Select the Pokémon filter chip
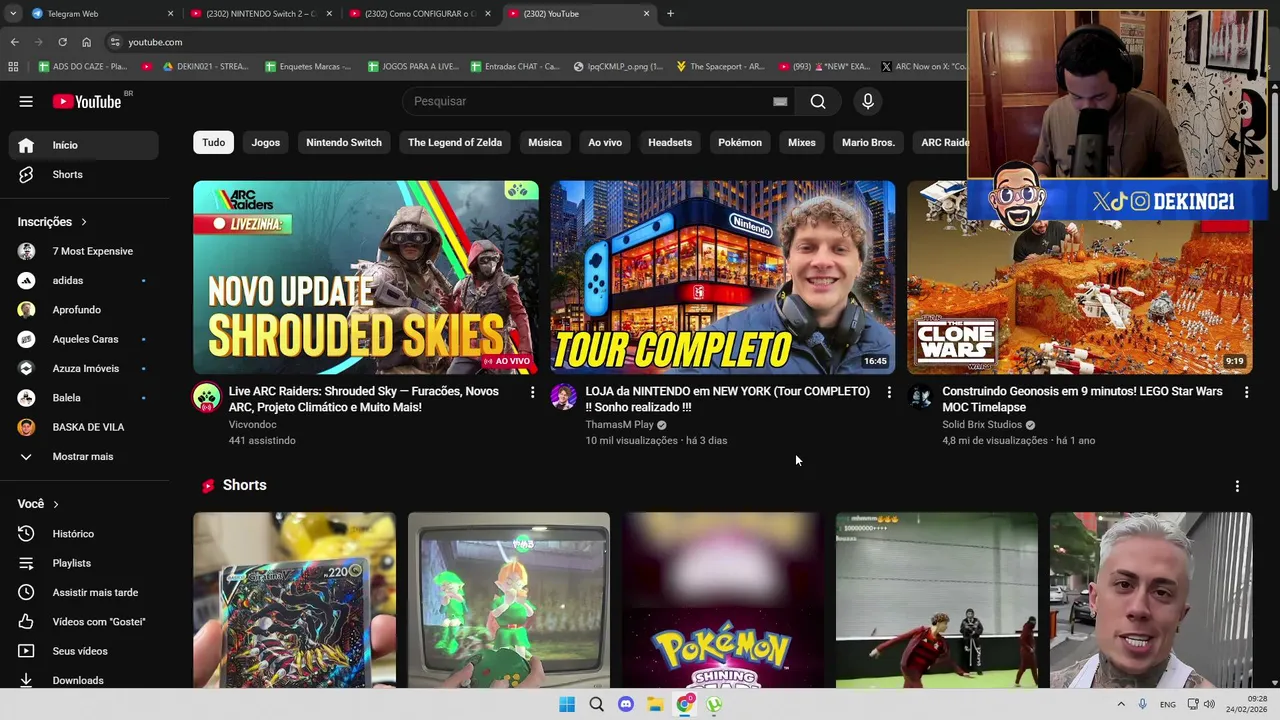This screenshot has width=1280, height=720. tap(740, 142)
